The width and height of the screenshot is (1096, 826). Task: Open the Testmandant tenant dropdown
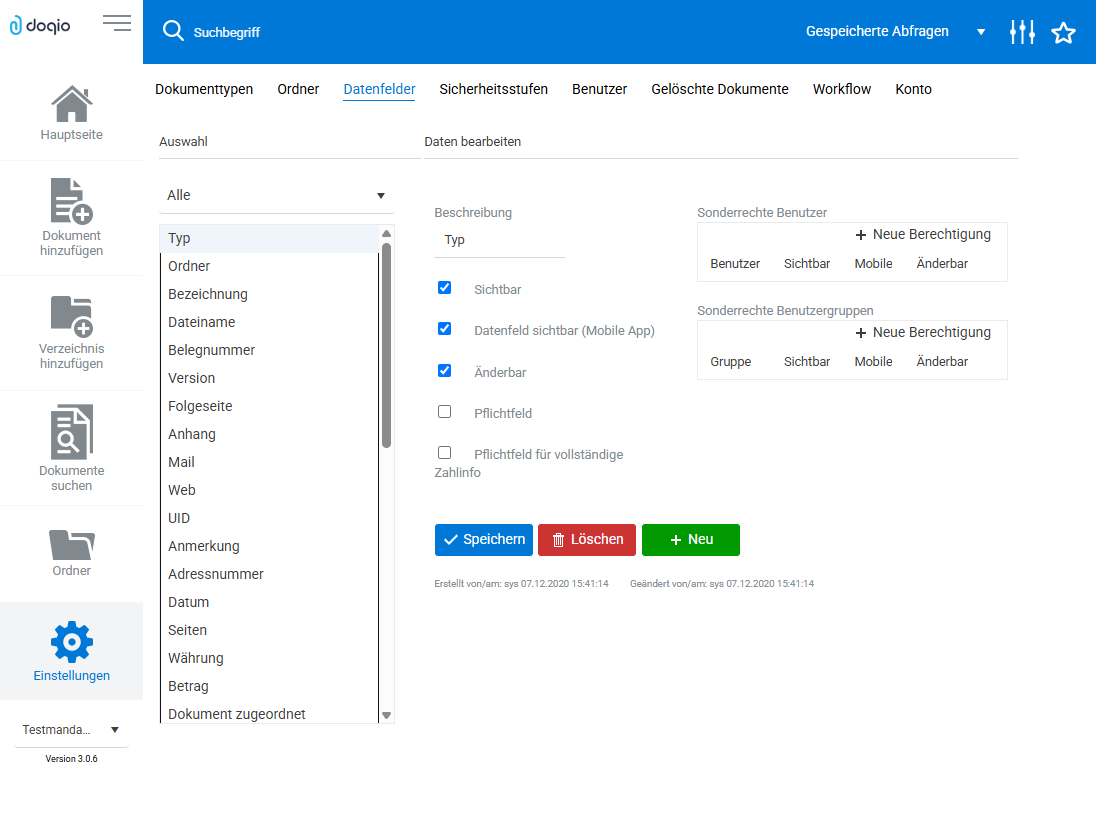(71, 730)
